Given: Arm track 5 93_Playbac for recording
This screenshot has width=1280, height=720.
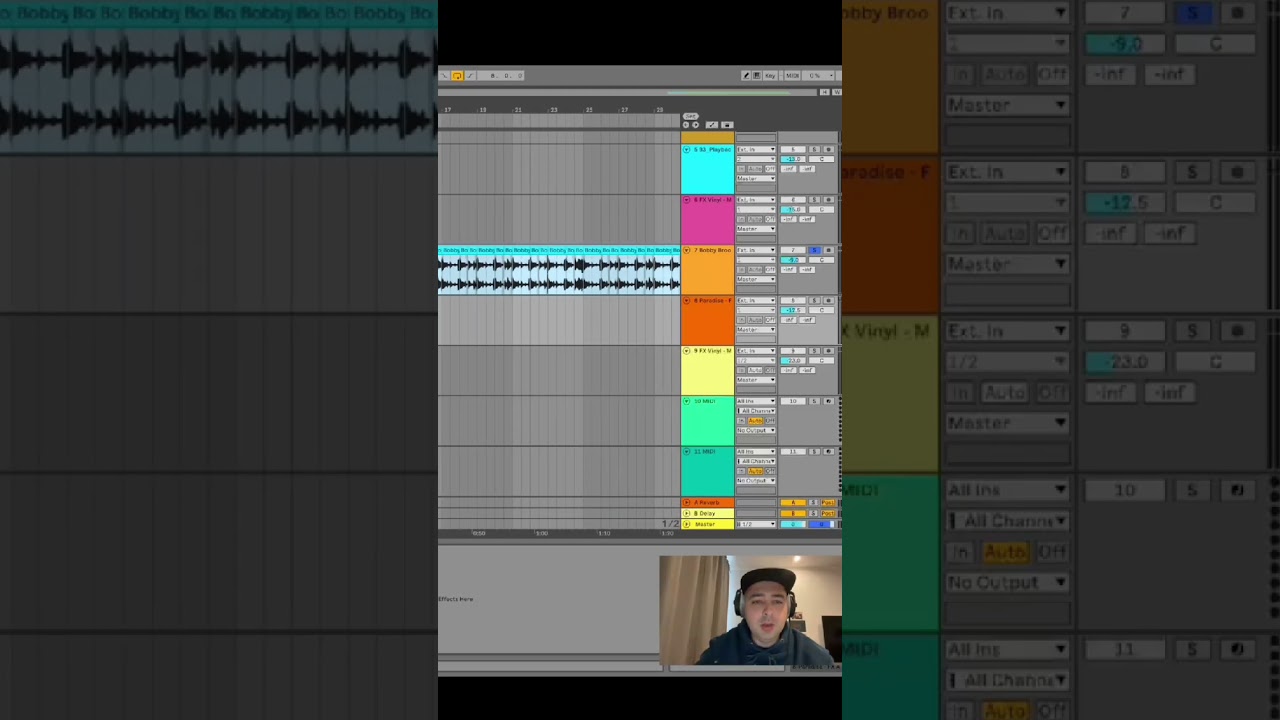Looking at the screenshot, I should [829, 149].
